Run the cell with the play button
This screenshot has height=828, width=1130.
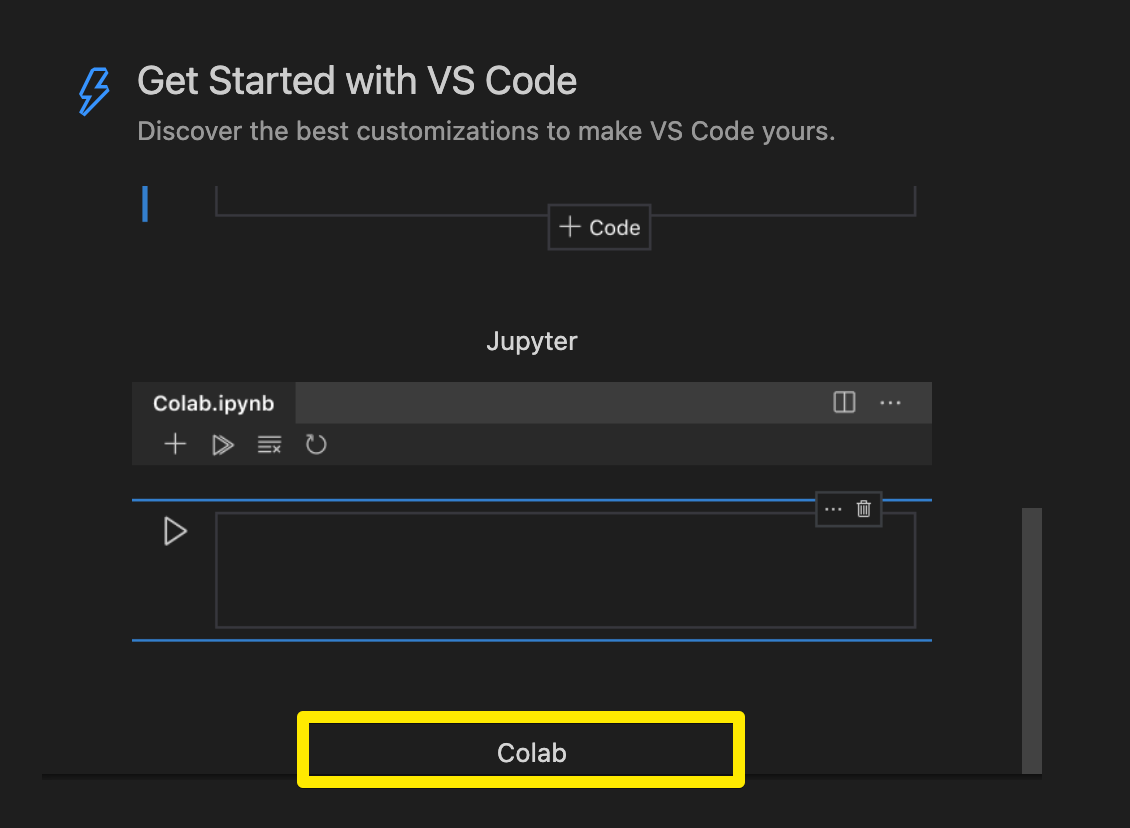(175, 531)
